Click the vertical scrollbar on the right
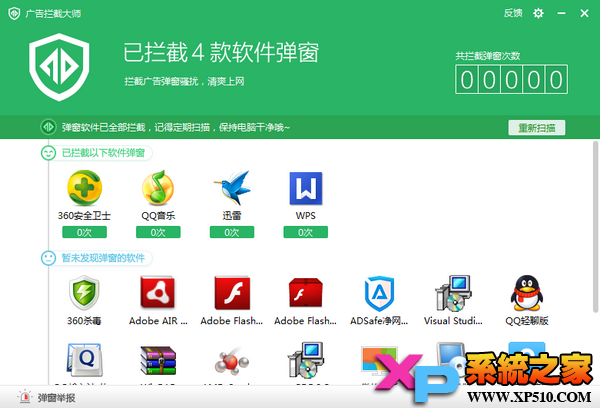 coord(595,227)
